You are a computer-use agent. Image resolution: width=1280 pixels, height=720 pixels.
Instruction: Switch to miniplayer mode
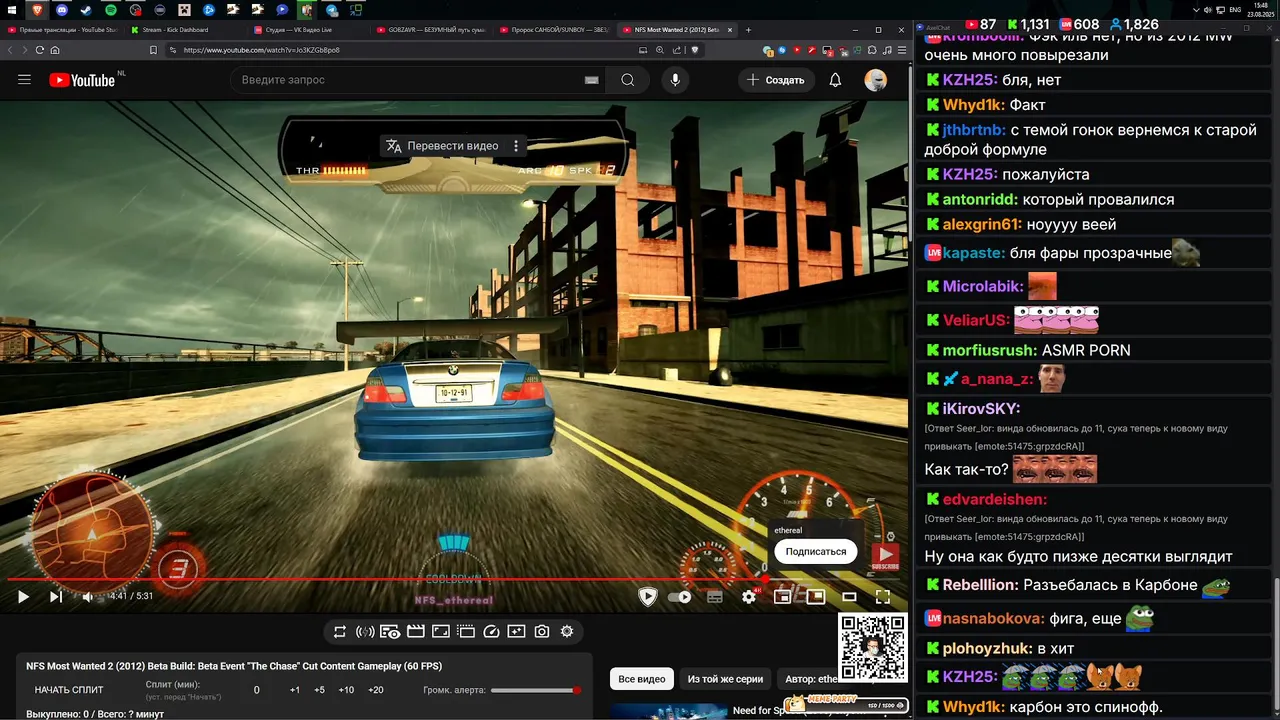click(783, 597)
